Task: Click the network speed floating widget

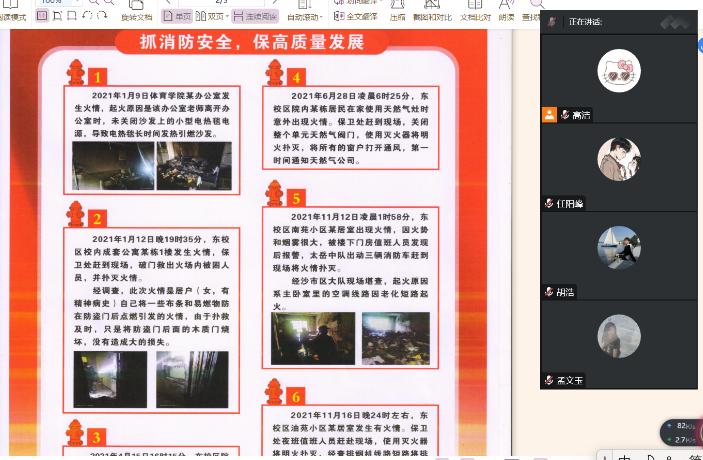Action: point(681,432)
